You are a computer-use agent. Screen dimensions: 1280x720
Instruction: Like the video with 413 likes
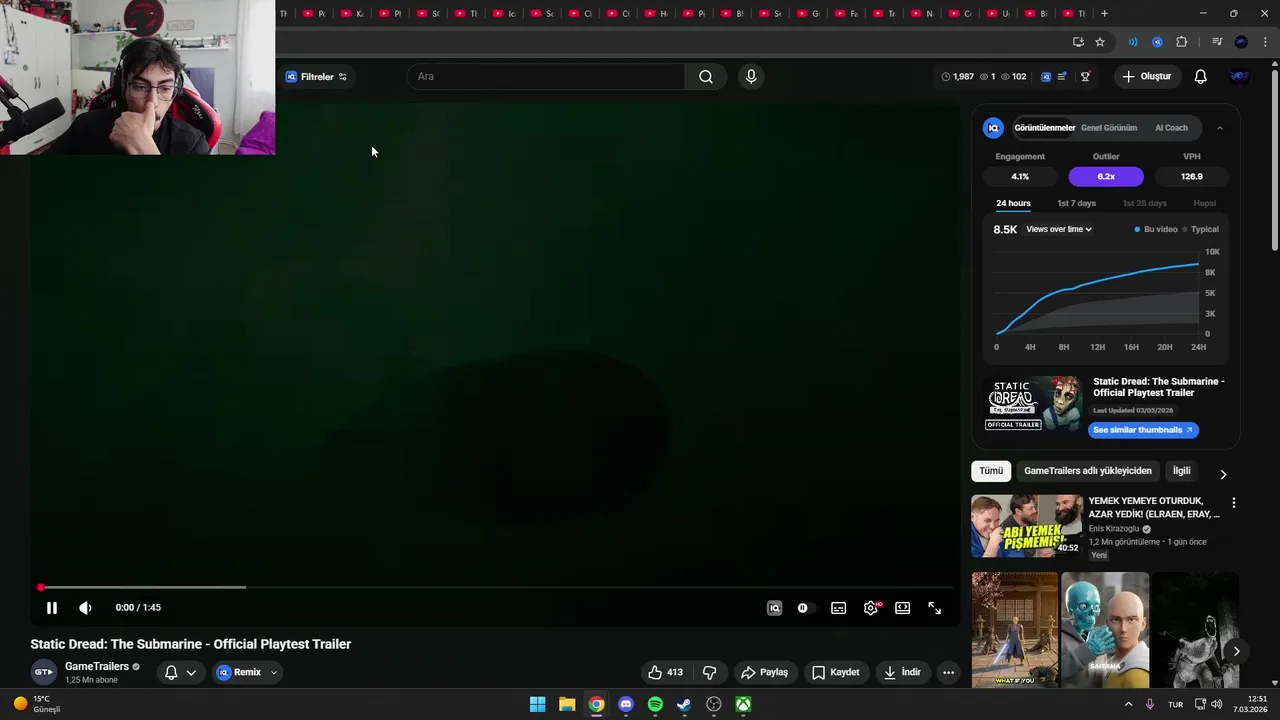pos(665,672)
